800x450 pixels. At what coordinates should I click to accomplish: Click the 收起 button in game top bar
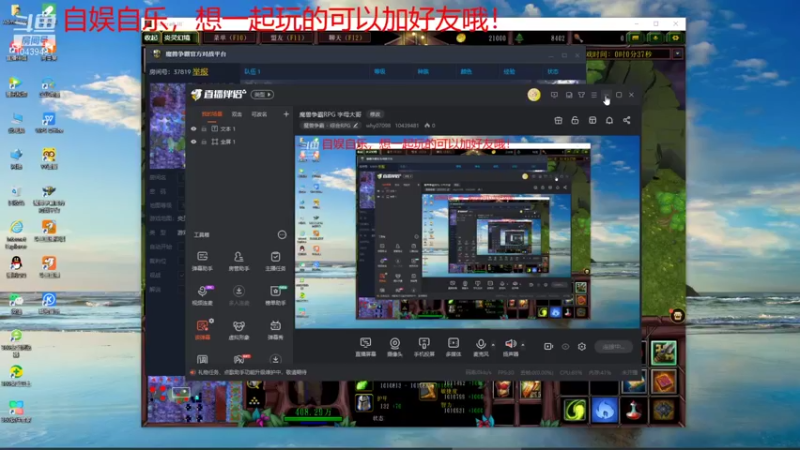pos(151,38)
